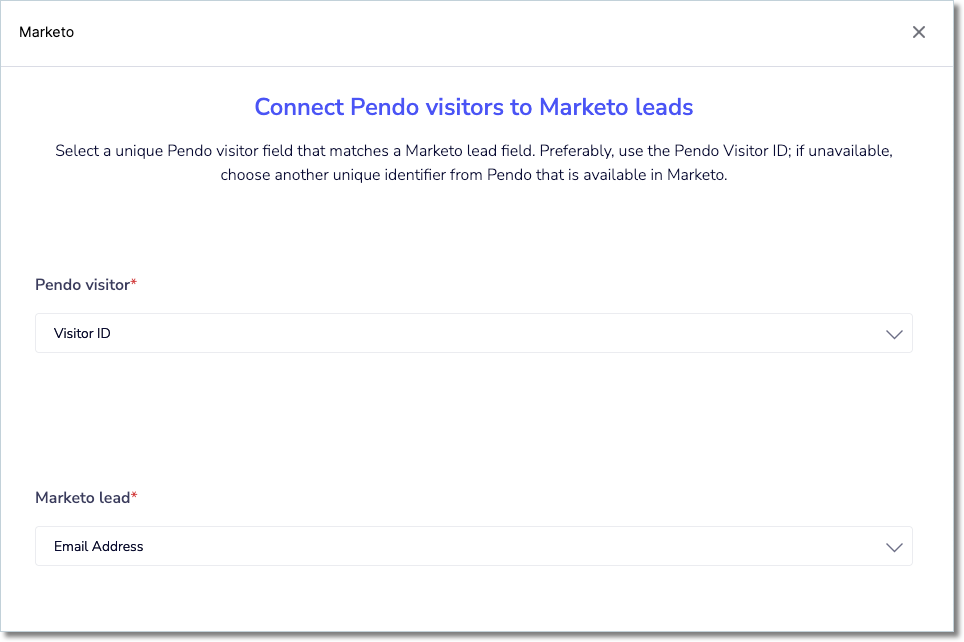This screenshot has height=642, width=964.
Task: Click the first line of instruction text
Action: tap(473, 151)
